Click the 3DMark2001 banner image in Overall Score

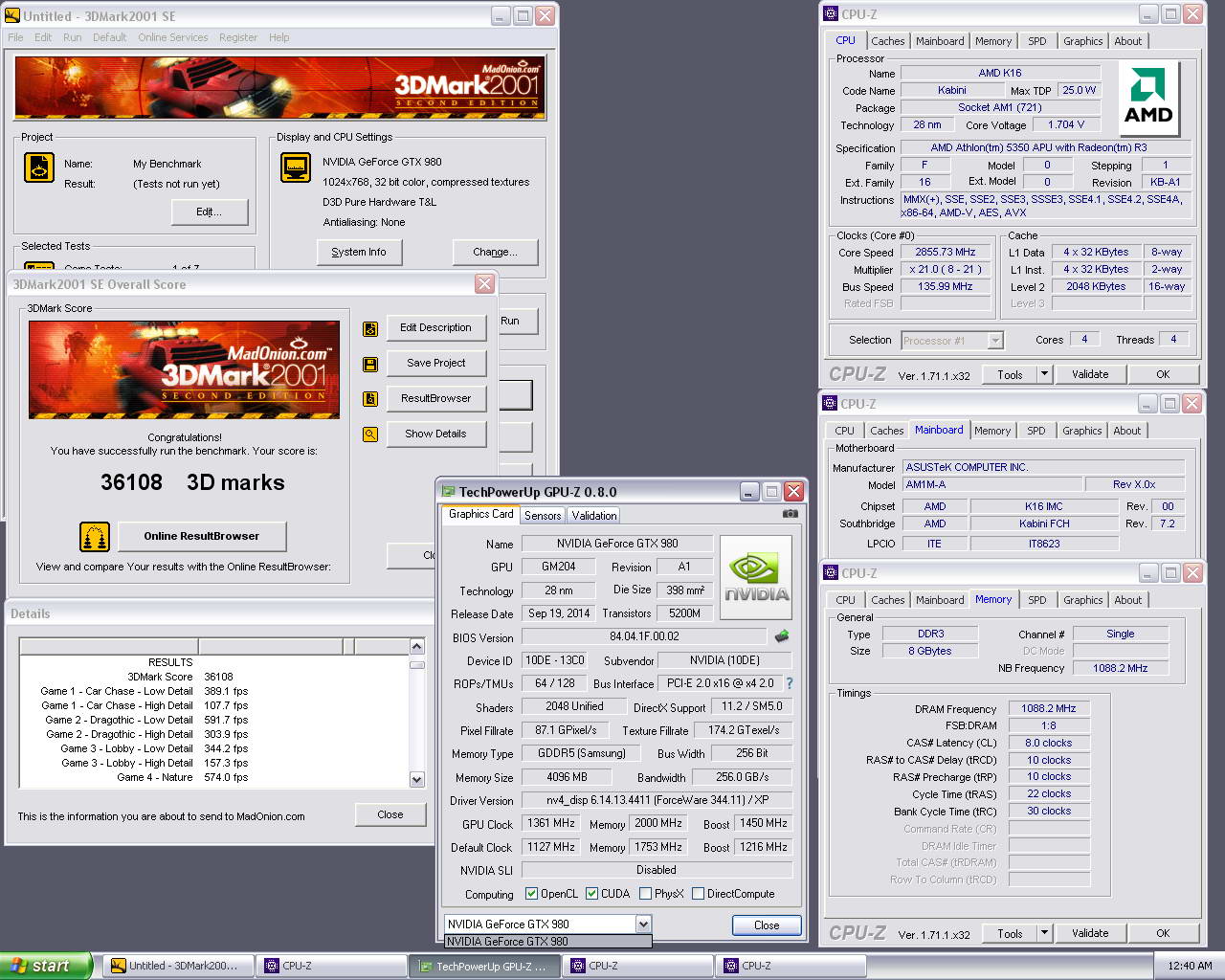pyautogui.click(x=184, y=369)
